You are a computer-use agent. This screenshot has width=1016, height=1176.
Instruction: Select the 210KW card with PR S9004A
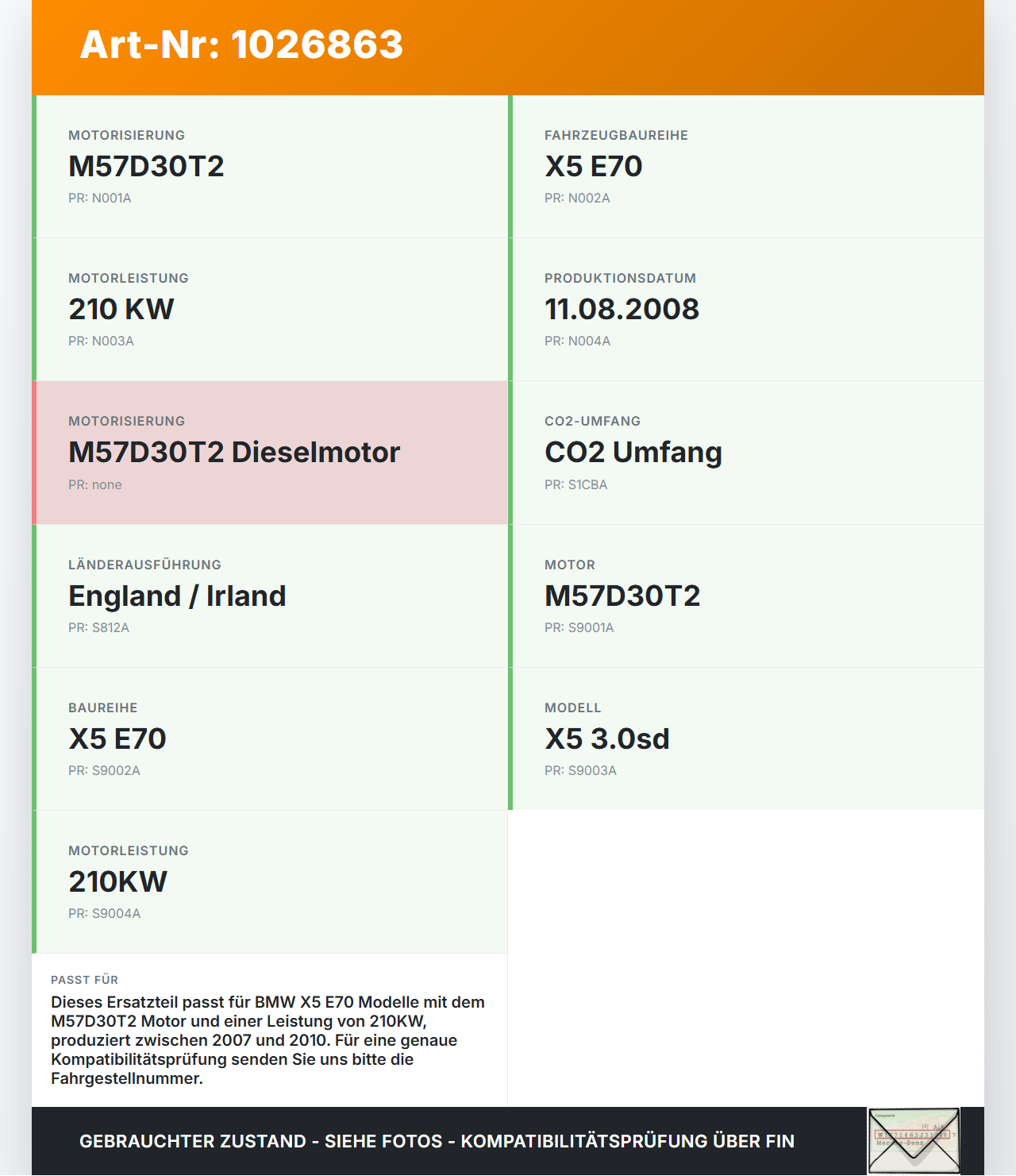270,882
